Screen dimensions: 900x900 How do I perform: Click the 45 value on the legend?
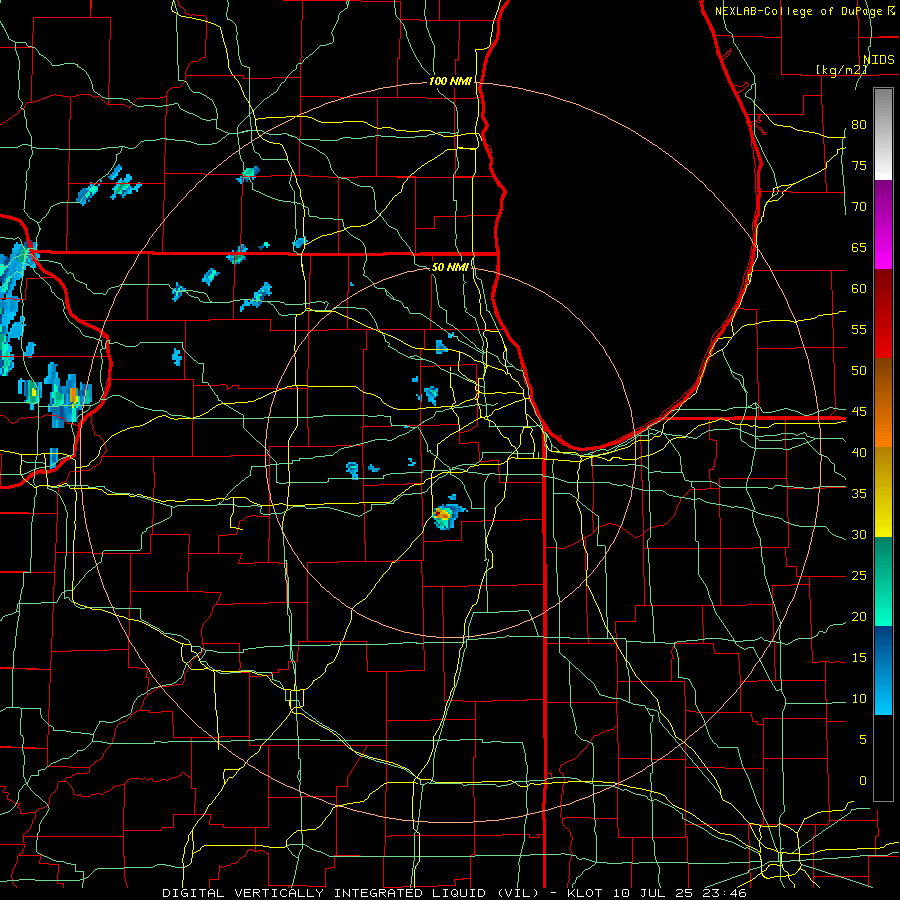click(859, 412)
